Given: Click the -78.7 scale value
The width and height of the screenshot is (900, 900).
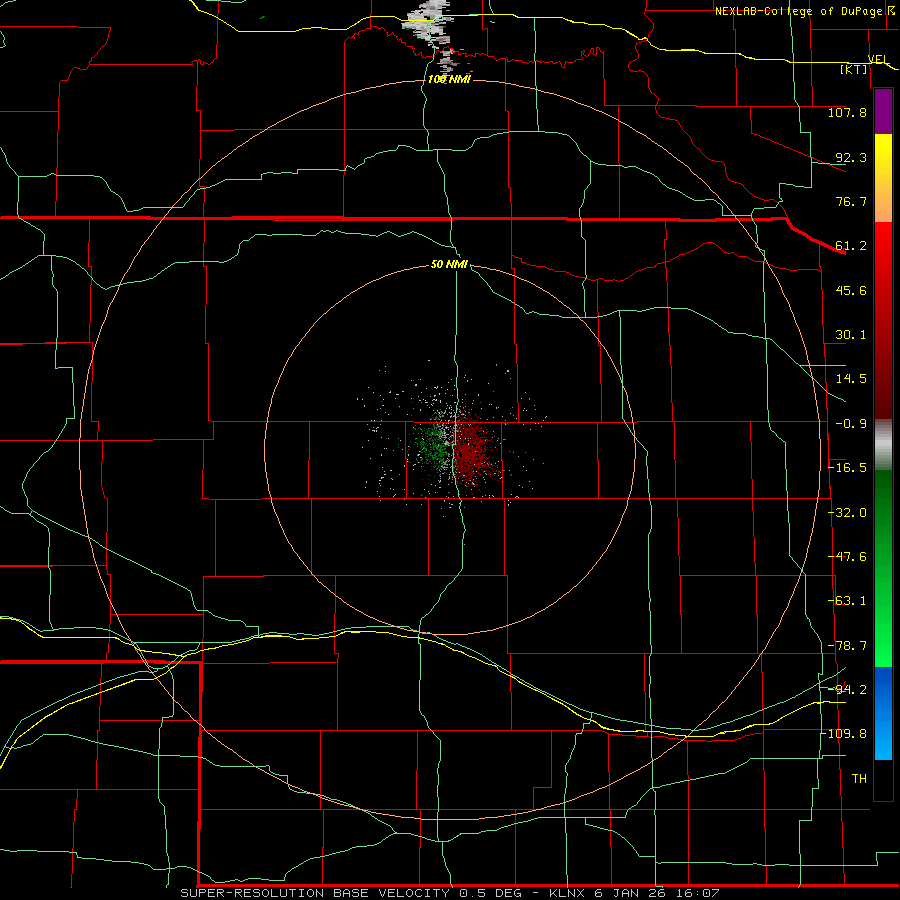Looking at the screenshot, I should click(x=847, y=646).
